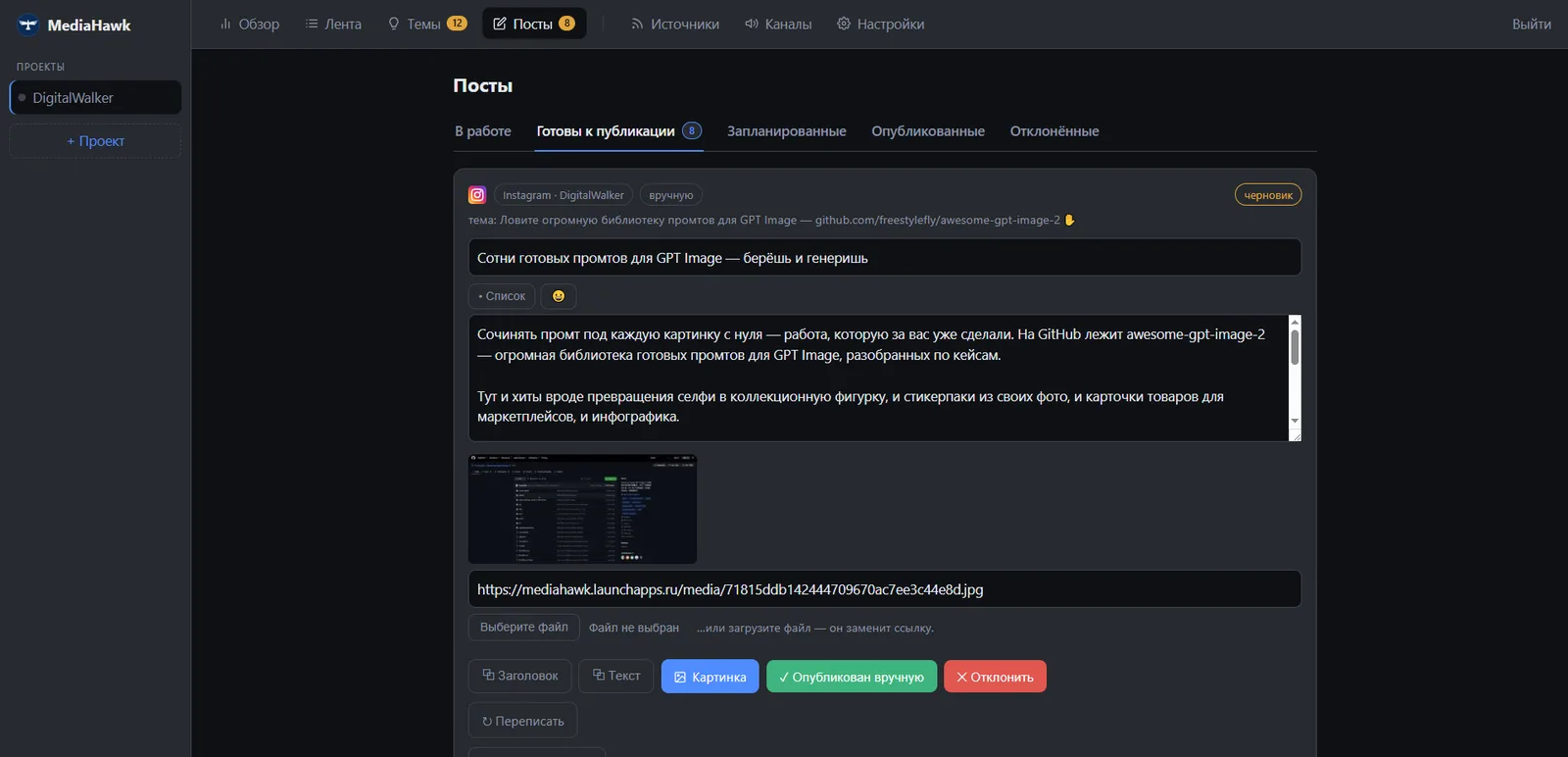The image size is (1568, 757).
Task: Open Темы with 12 badge
Action: point(427,25)
